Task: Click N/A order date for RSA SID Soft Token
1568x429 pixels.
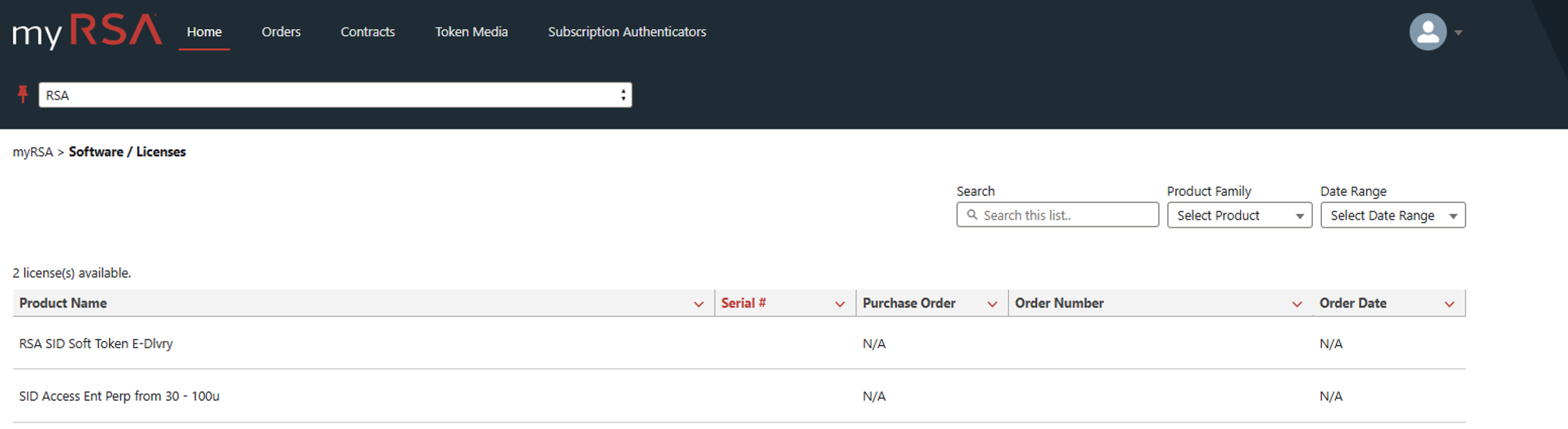Action: pyautogui.click(x=1330, y=344)
